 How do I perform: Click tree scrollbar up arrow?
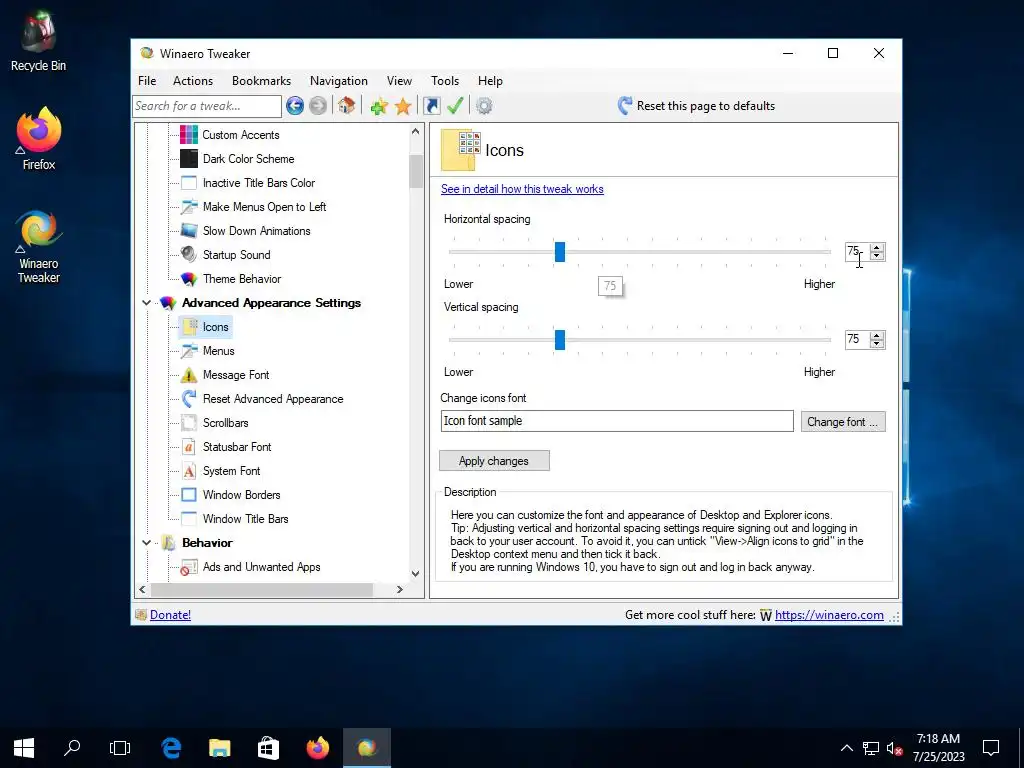[x=415, y=131]
